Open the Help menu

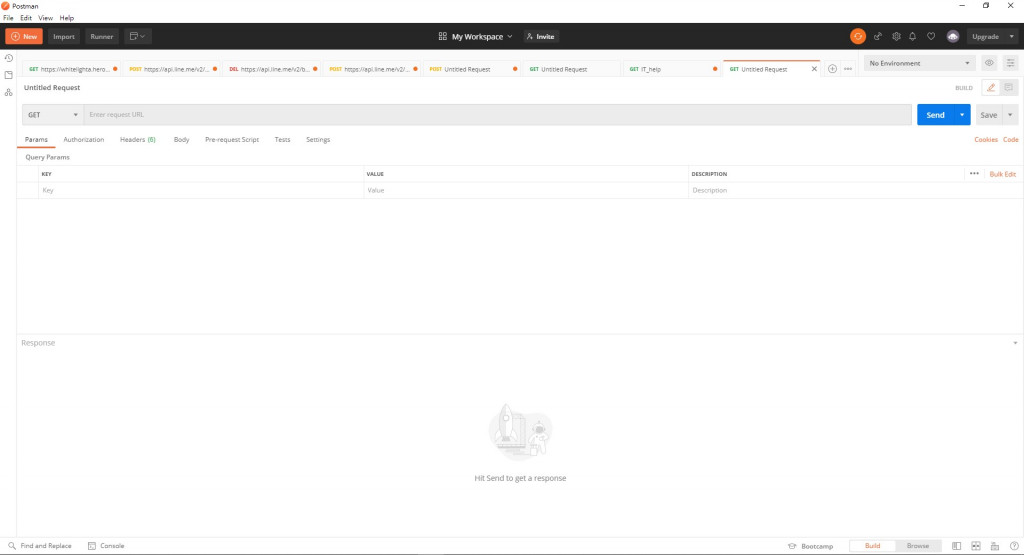point(67,18)
